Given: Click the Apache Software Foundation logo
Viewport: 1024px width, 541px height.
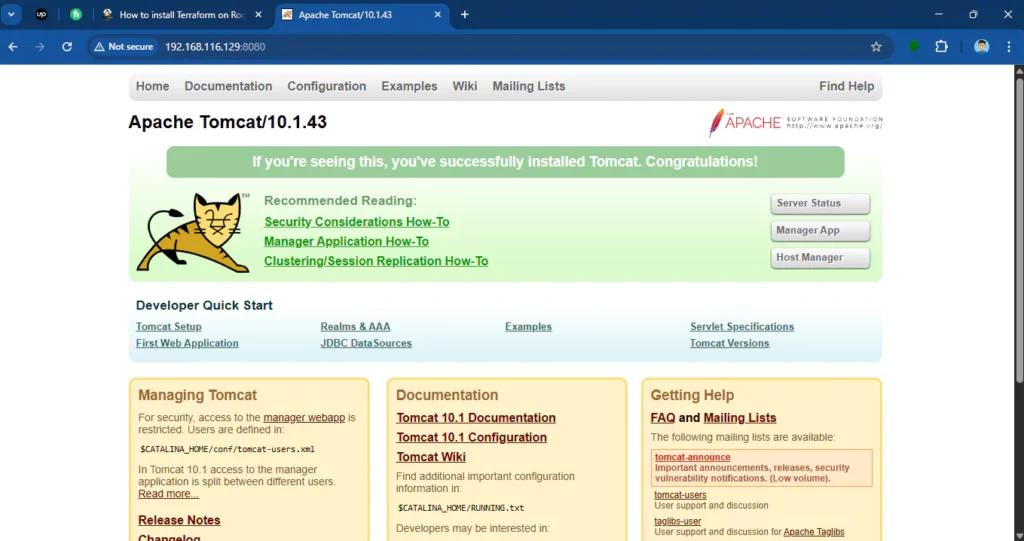Looking at the screenshot, I should tap(795, 122).
